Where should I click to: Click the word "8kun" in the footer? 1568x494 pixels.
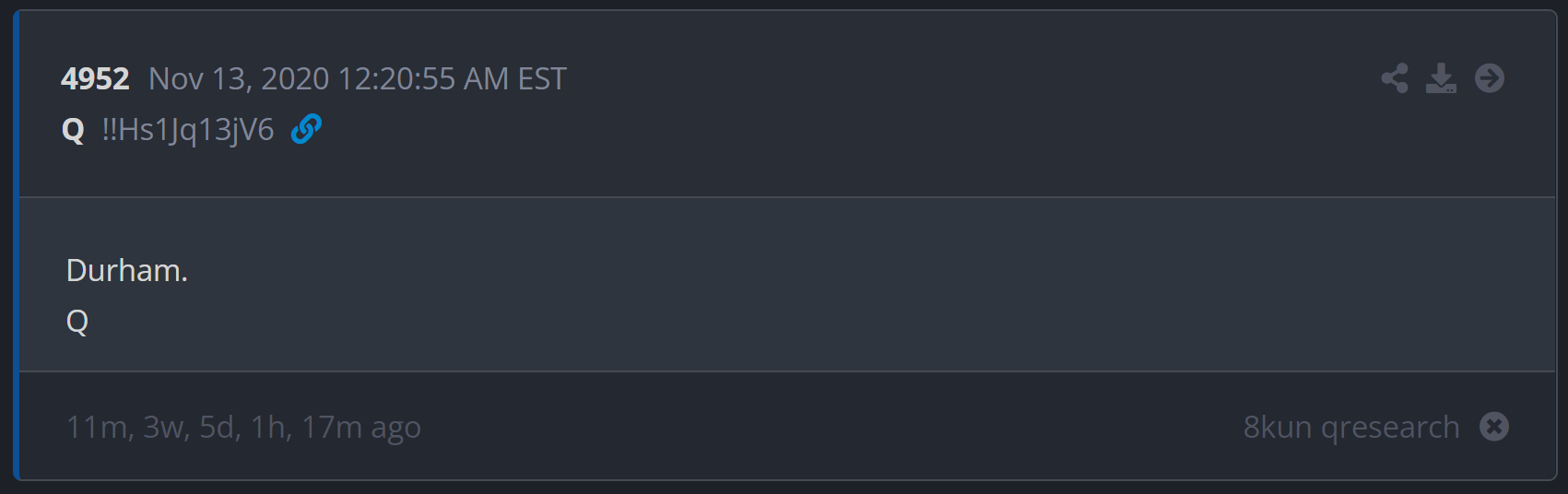coord(1278,428)
